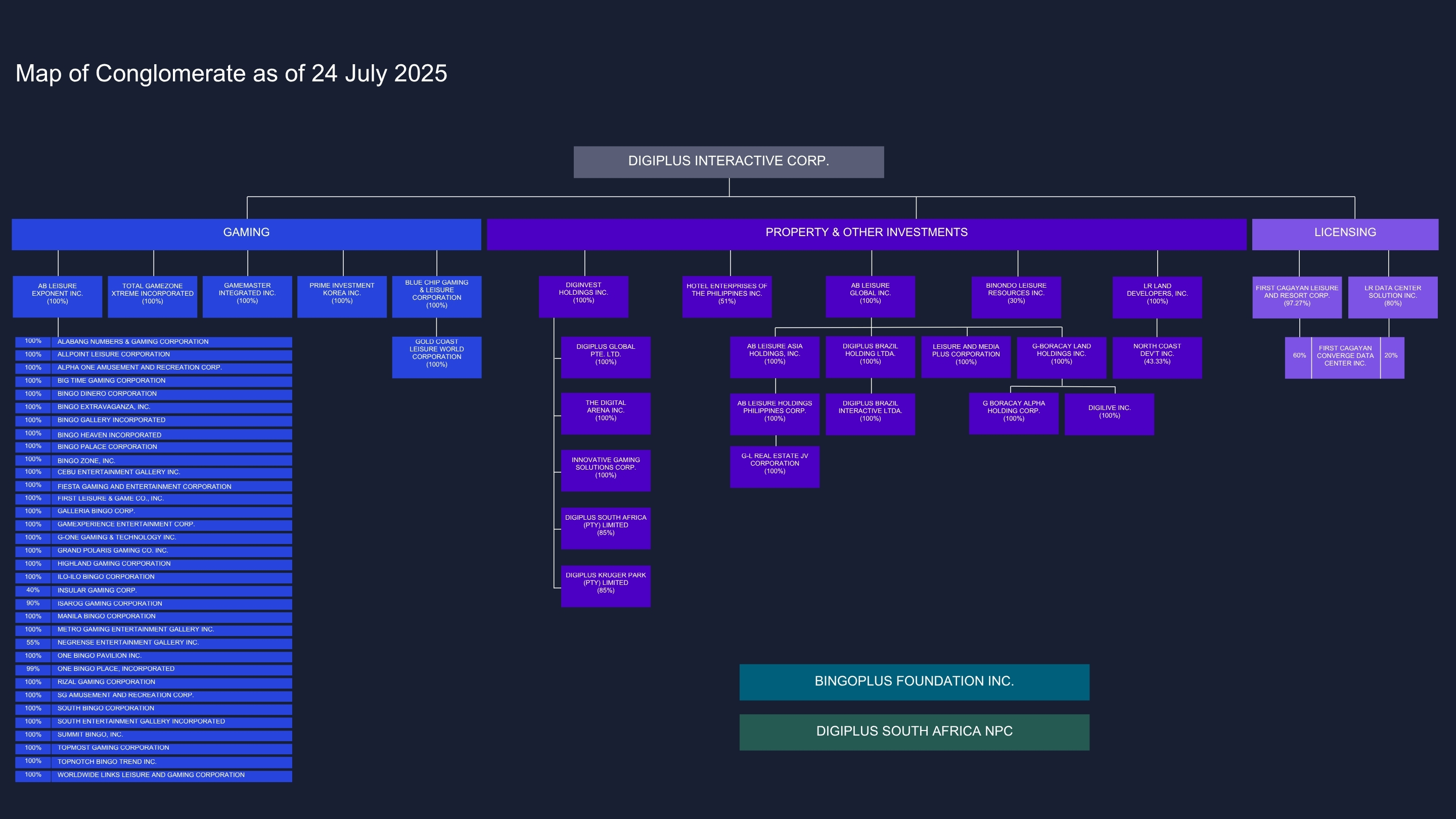Click AB LEISURE EXPONENT INC. box
The height and width of the screenshot is (819, 1456).
click(58, 296)
